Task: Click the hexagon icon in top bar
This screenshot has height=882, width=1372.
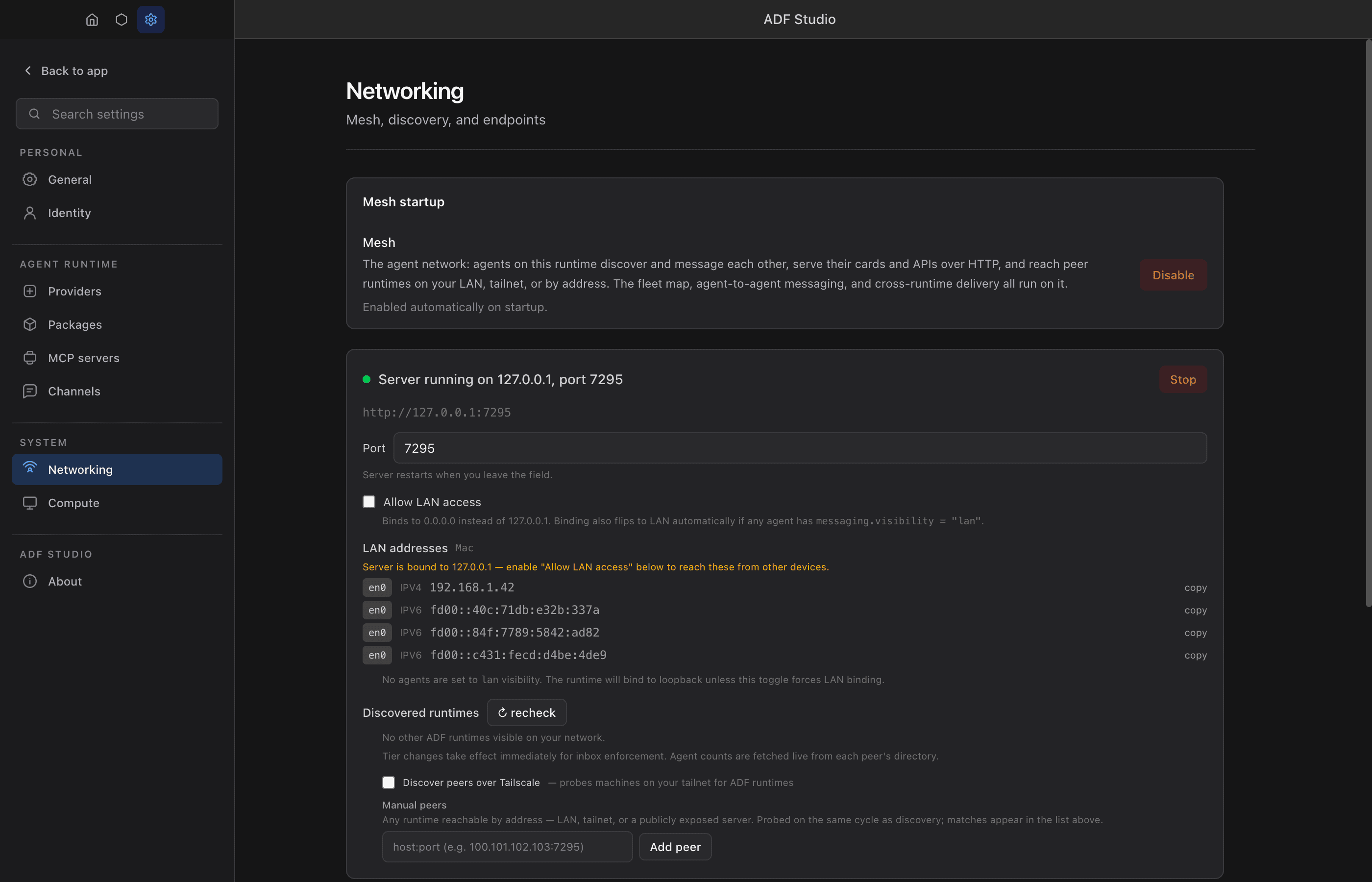Action: (x=122, y=20)
